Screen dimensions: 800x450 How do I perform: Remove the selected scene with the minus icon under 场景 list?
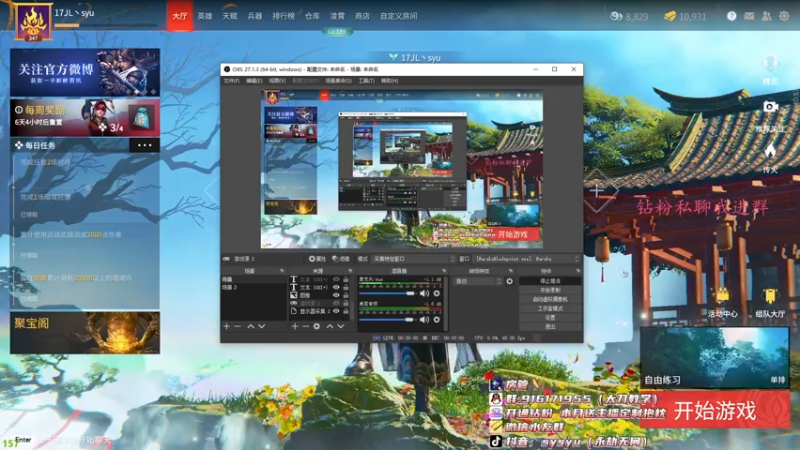click(237, 326)
